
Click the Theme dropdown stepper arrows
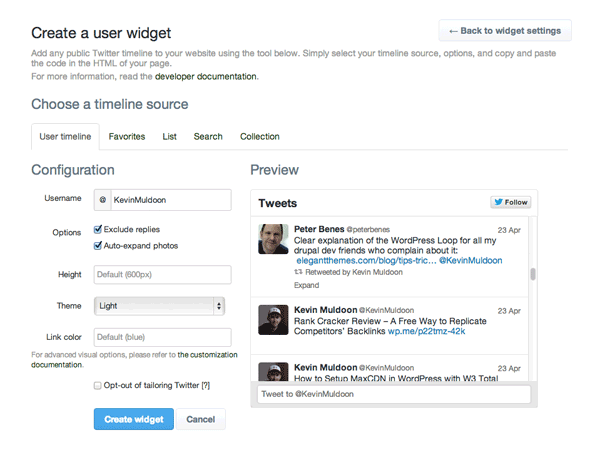[x=219, y=306]
